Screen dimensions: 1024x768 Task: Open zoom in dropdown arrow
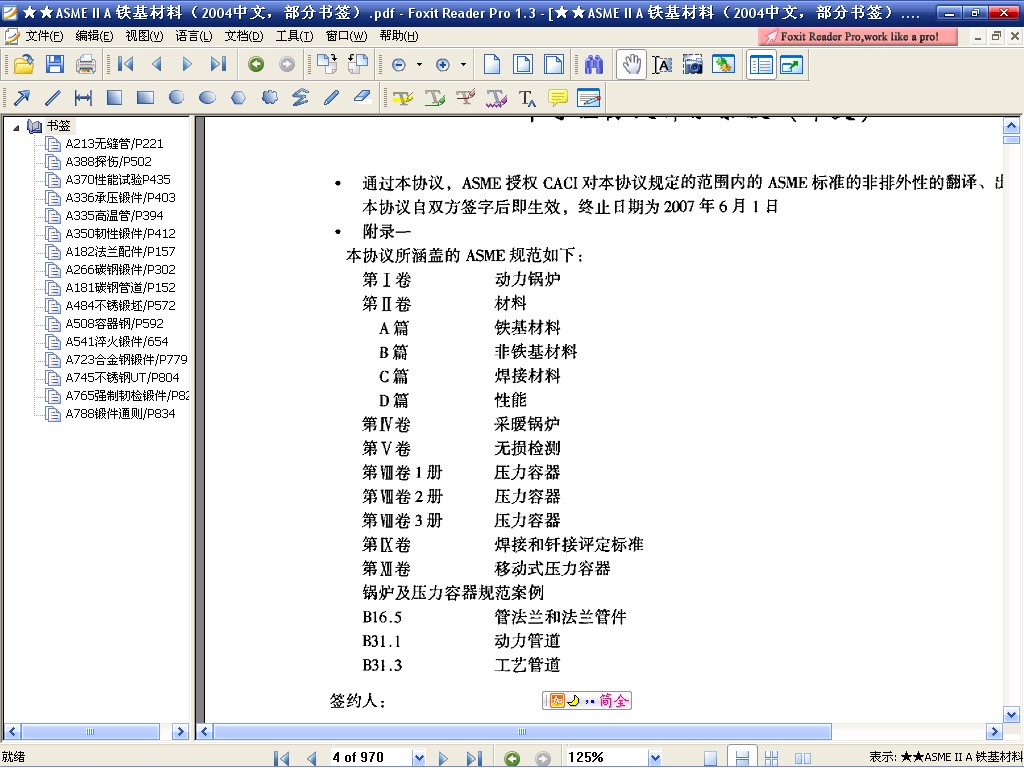(x=463, y=65)
